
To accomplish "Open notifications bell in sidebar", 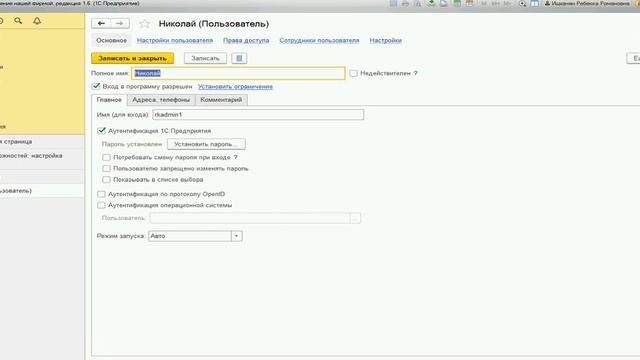I will pos(37,20).
